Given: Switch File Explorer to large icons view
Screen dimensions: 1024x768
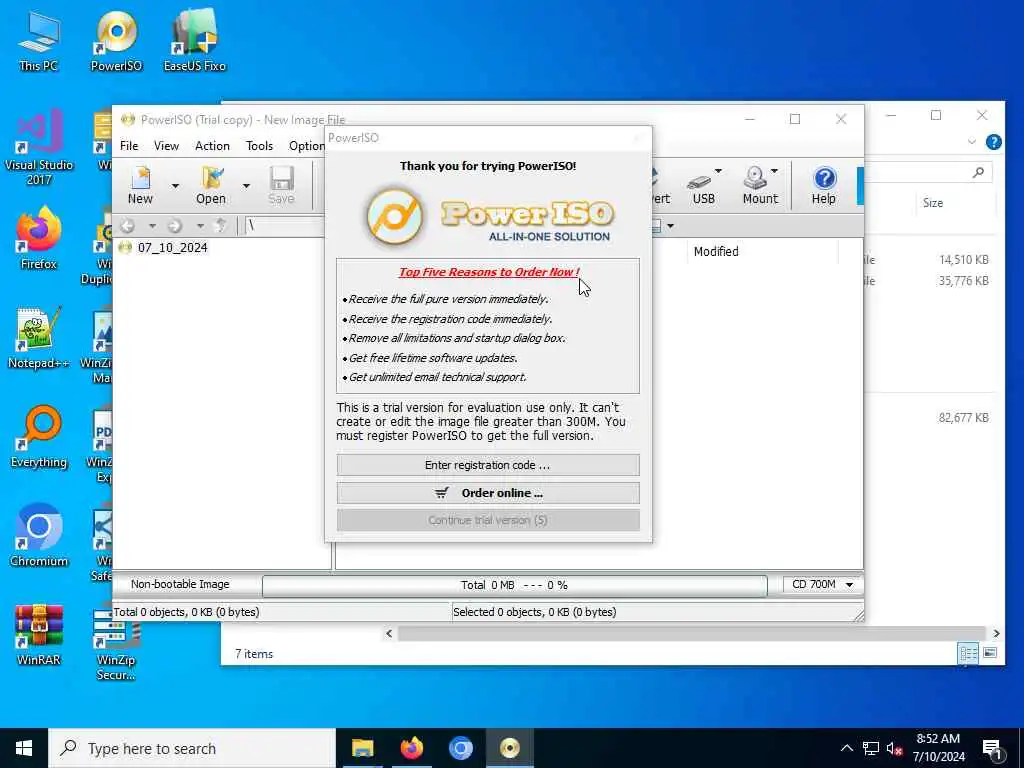Looking at the screenshot, I should click(x=990, y=653).
